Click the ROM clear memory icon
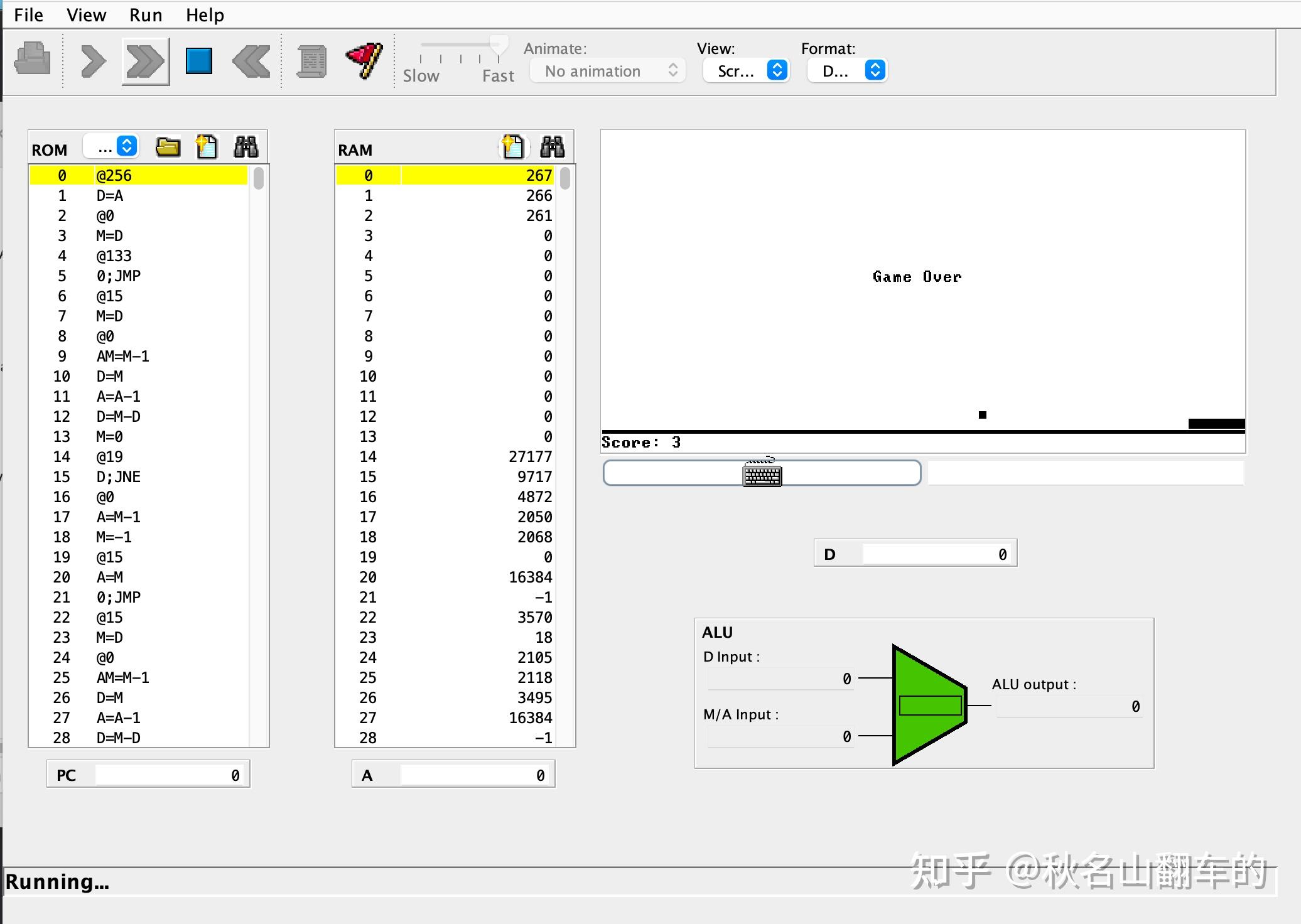Viewport: 1301px width, 924px height. pos(206,146)
